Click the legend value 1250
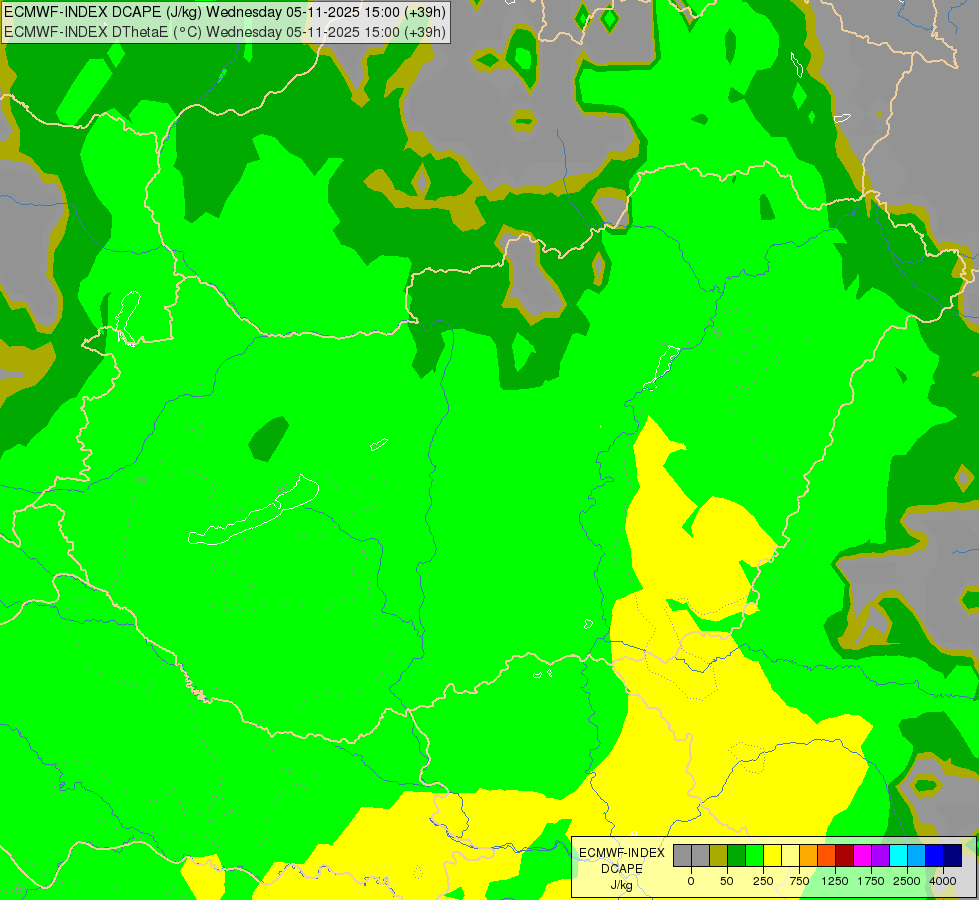Screen dimensions: 979x900 point(835,881)
